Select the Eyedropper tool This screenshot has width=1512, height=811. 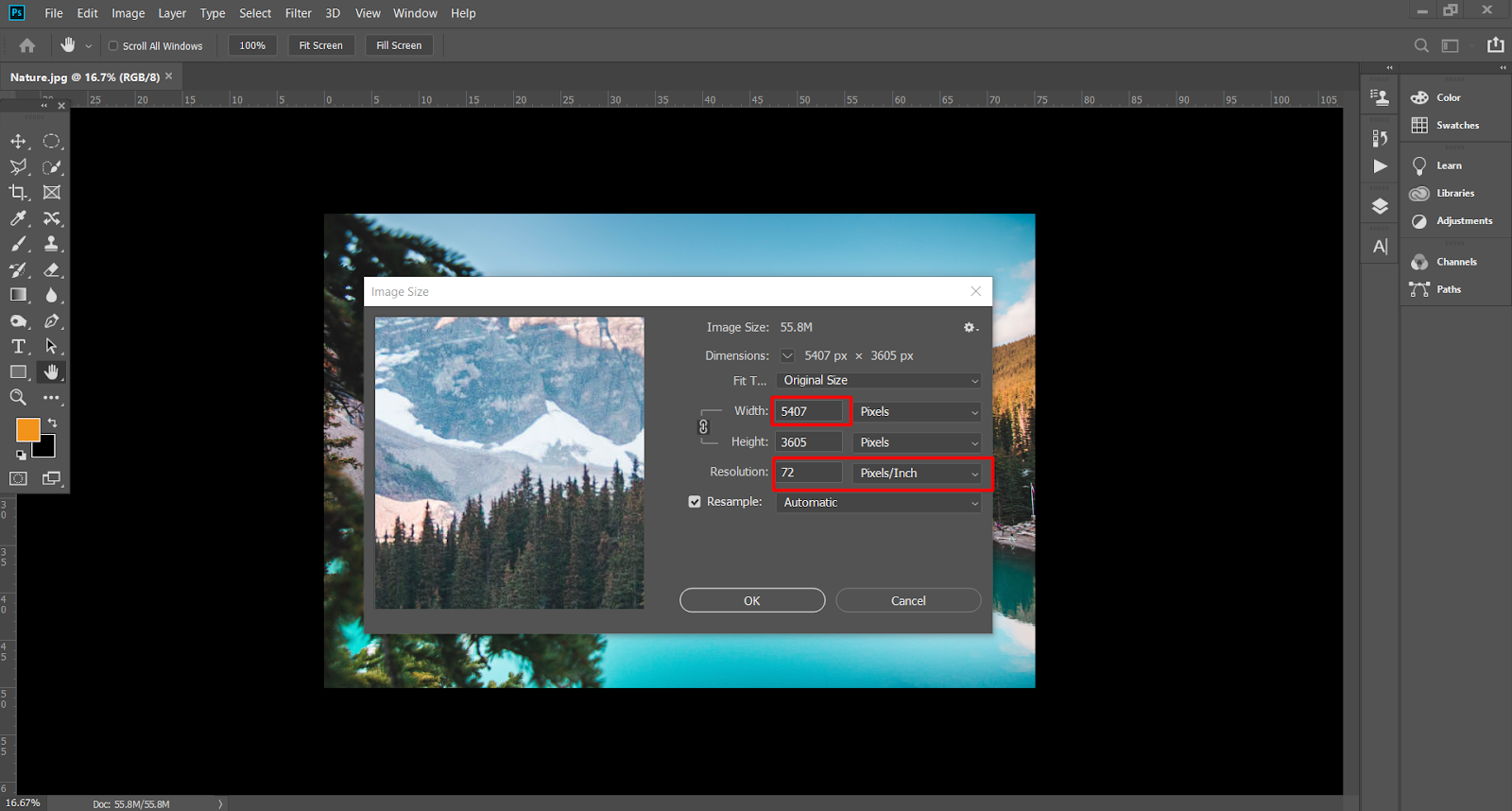[18, 218]
